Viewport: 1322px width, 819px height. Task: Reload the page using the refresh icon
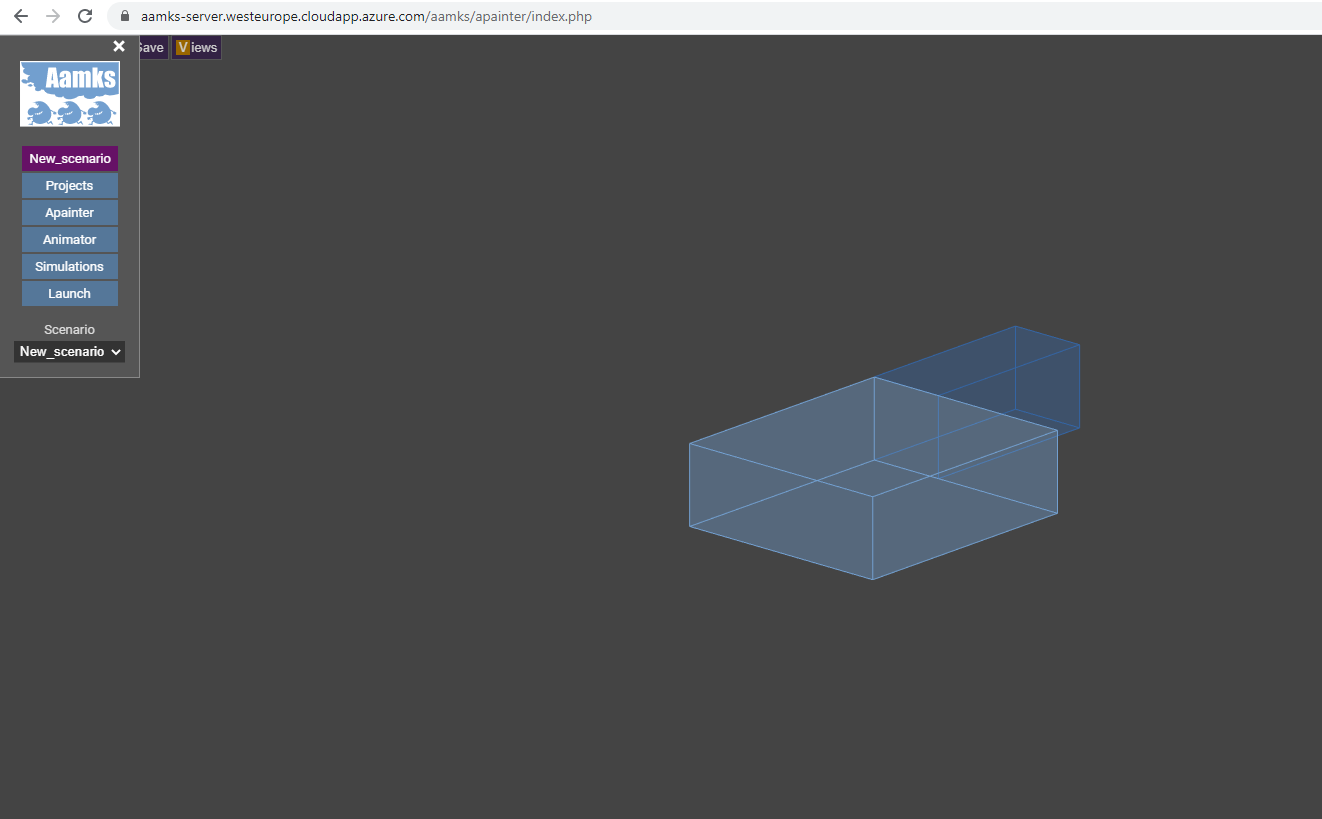[85, 16]
